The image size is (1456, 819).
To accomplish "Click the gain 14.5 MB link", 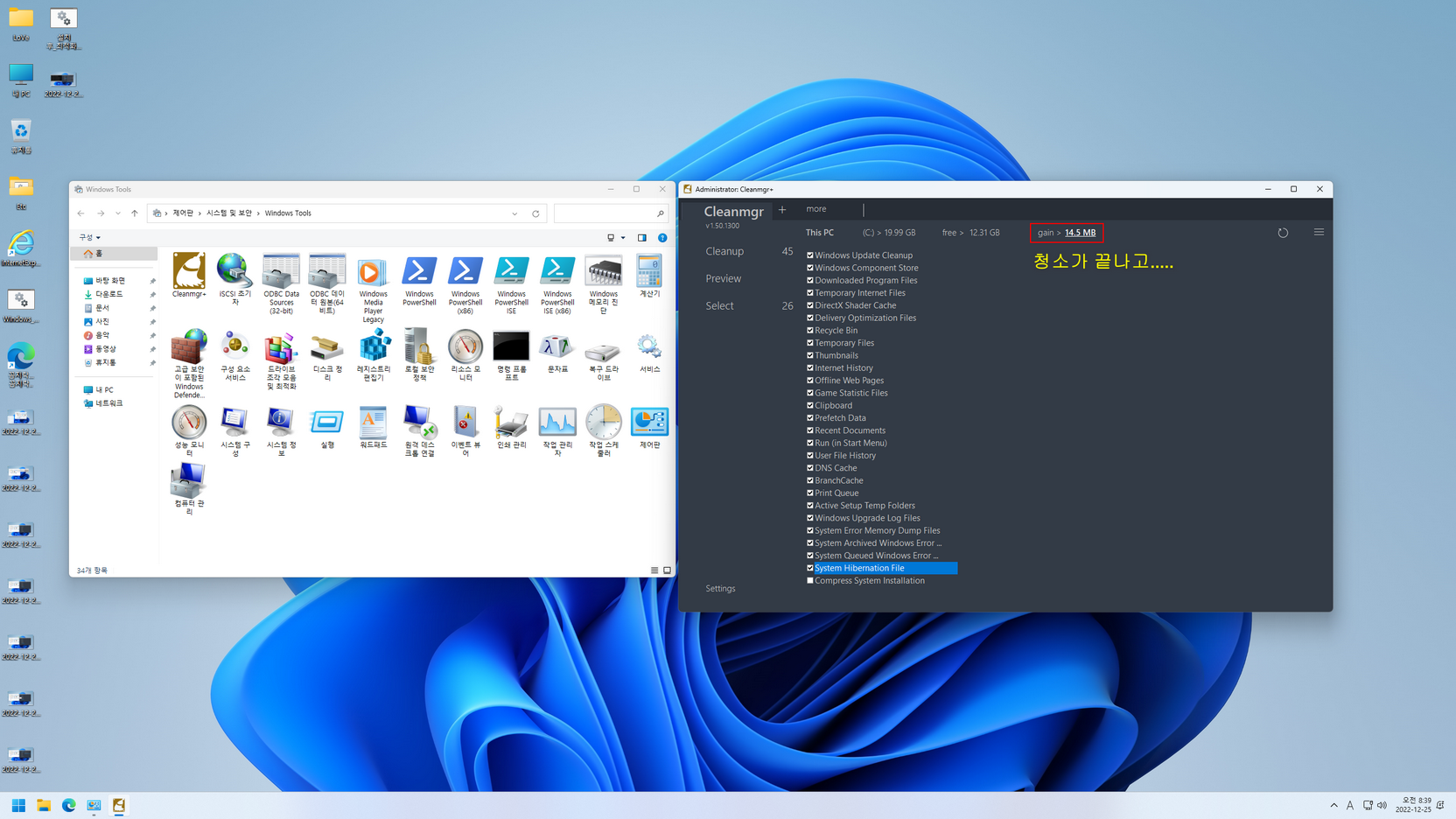I will [1080, 233].
